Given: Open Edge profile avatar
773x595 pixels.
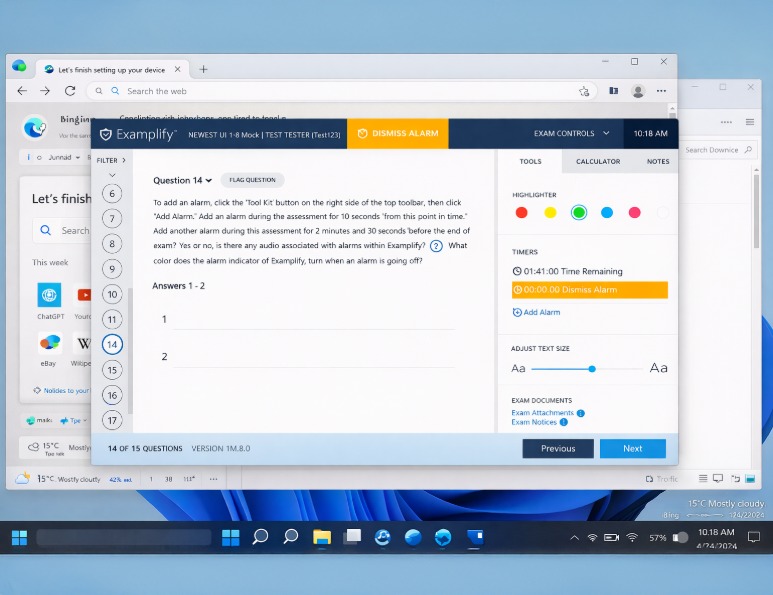Looking at the screenshot, I should pos(638,91).
